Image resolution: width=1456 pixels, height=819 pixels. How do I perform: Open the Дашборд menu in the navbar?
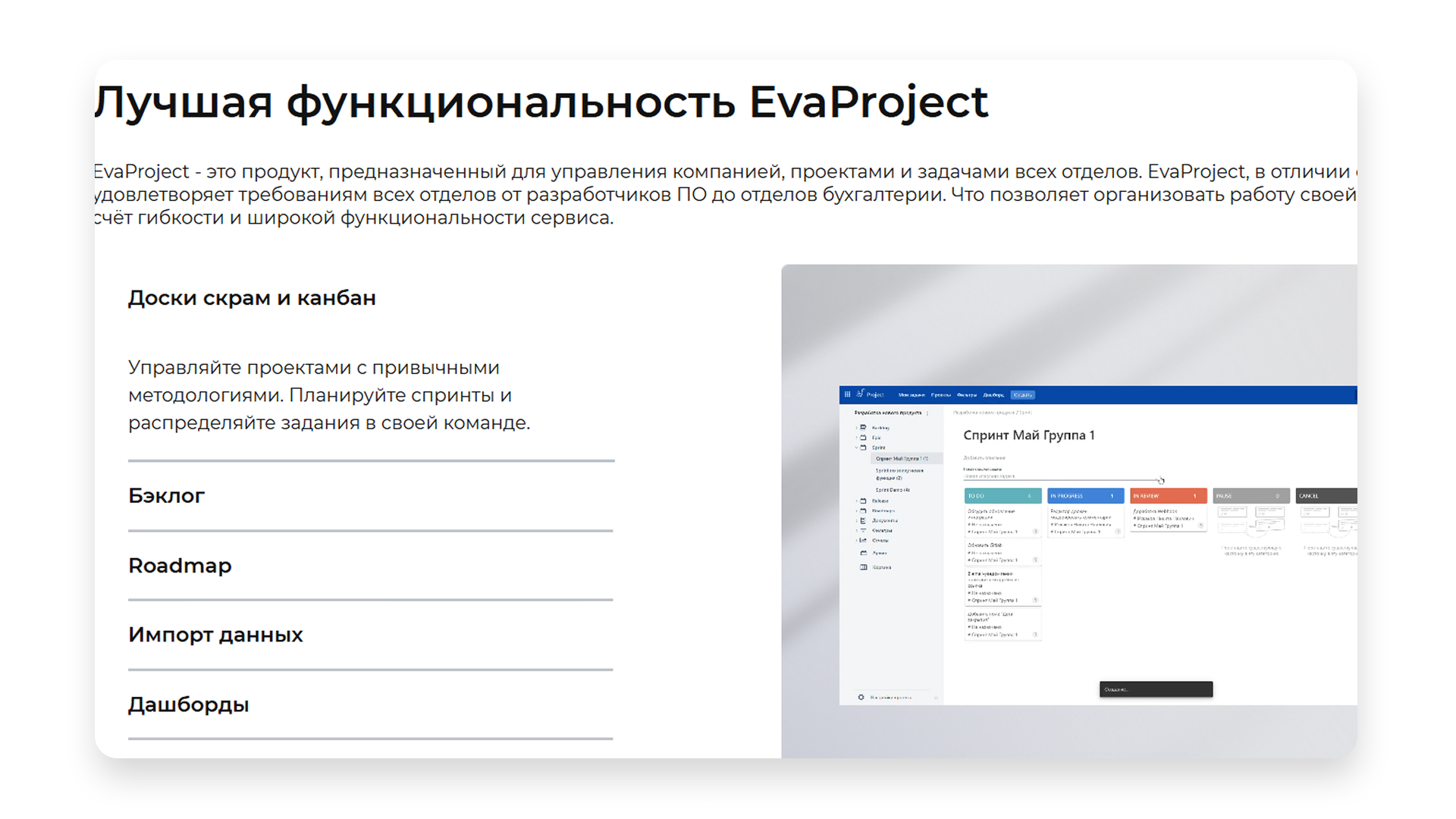[993, 394]
